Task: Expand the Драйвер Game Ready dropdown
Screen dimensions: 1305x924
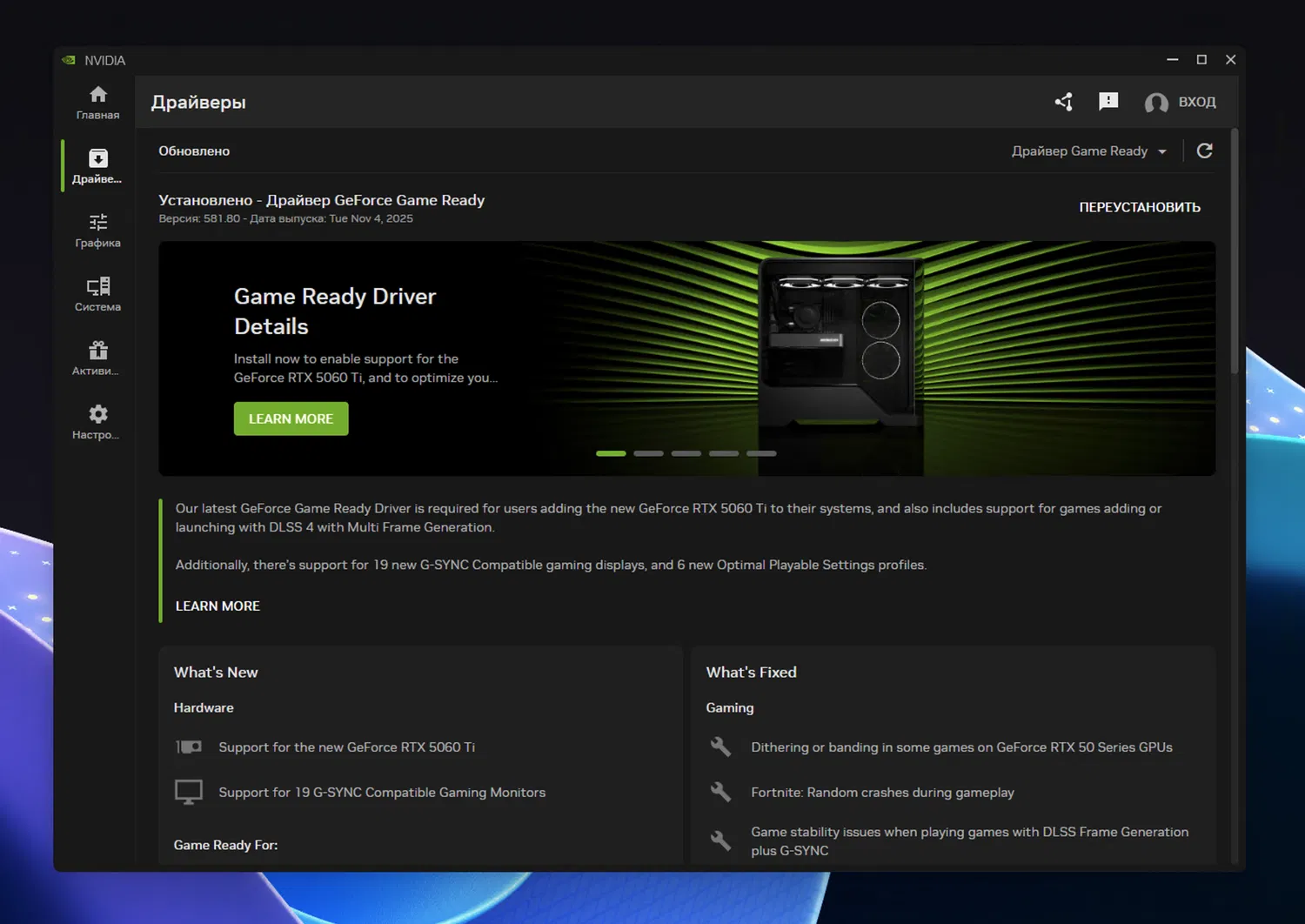Action: (x=1089, y=151)
